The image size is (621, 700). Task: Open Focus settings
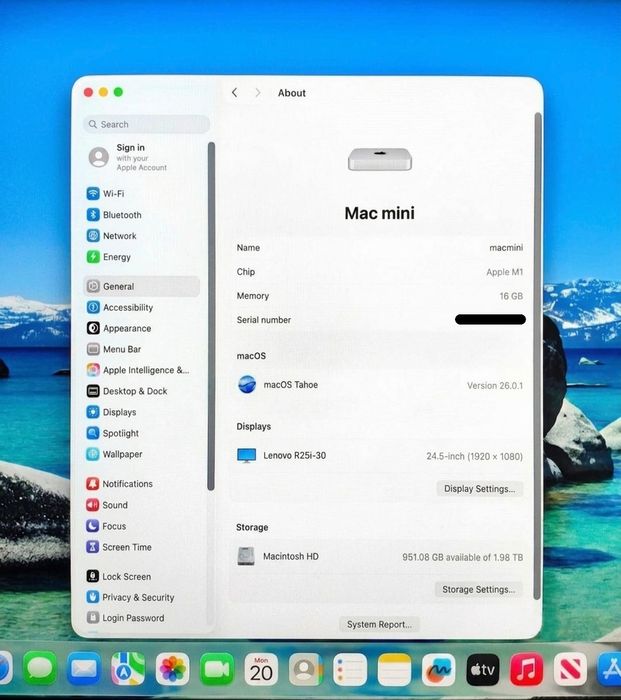(106, 526)
